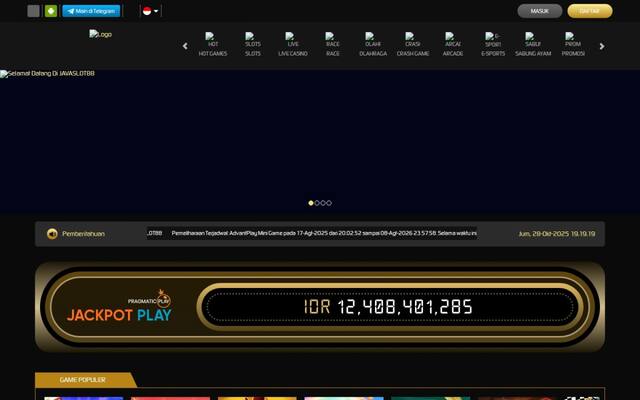
Task: Click the Pemberitahuan label
Action: click(83, 234)
